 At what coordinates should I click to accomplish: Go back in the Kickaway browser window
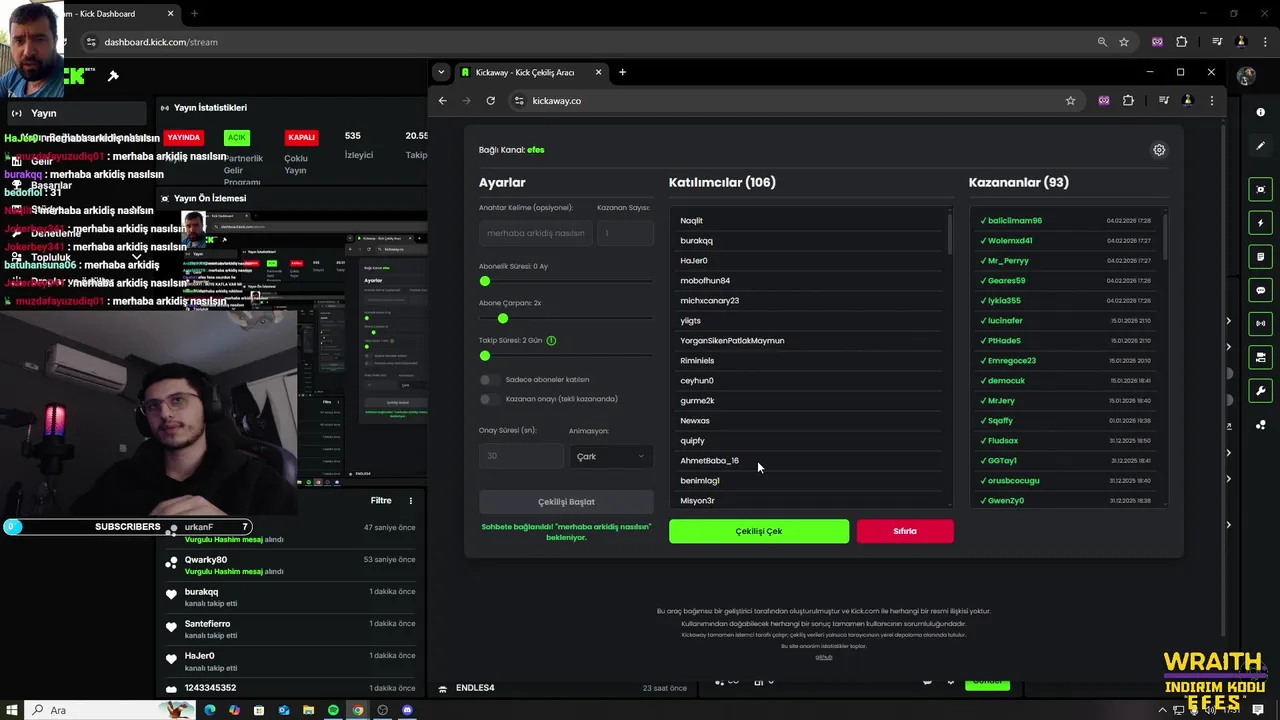(x=443, y=101)
